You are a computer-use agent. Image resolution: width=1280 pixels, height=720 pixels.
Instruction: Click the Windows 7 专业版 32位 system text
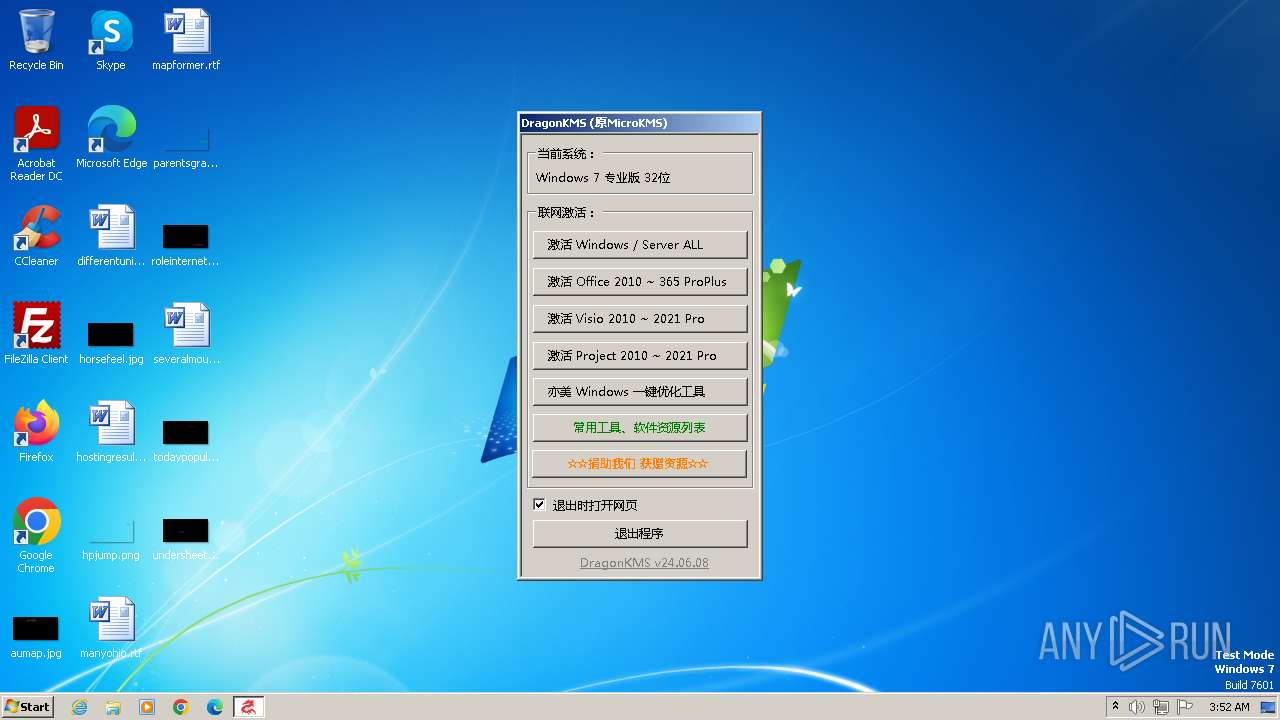pyautogui.click(x=603, y=178)
